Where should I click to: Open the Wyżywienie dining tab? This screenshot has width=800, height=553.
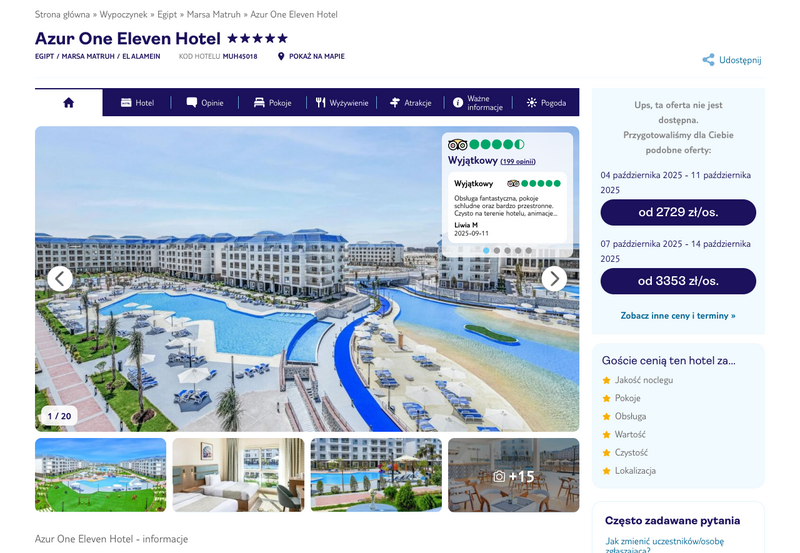click(341, 103)
